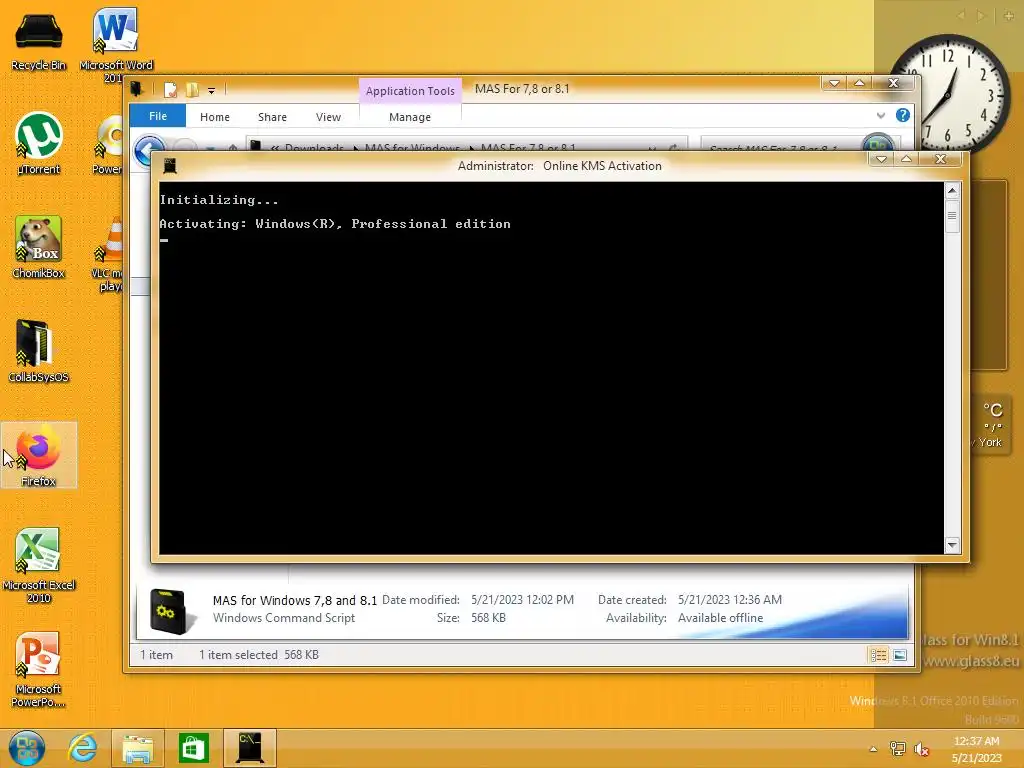The height and width of the screenshot is (768, 1024).
Task: Open the View ribbon tab
Action: click(328, 117)
